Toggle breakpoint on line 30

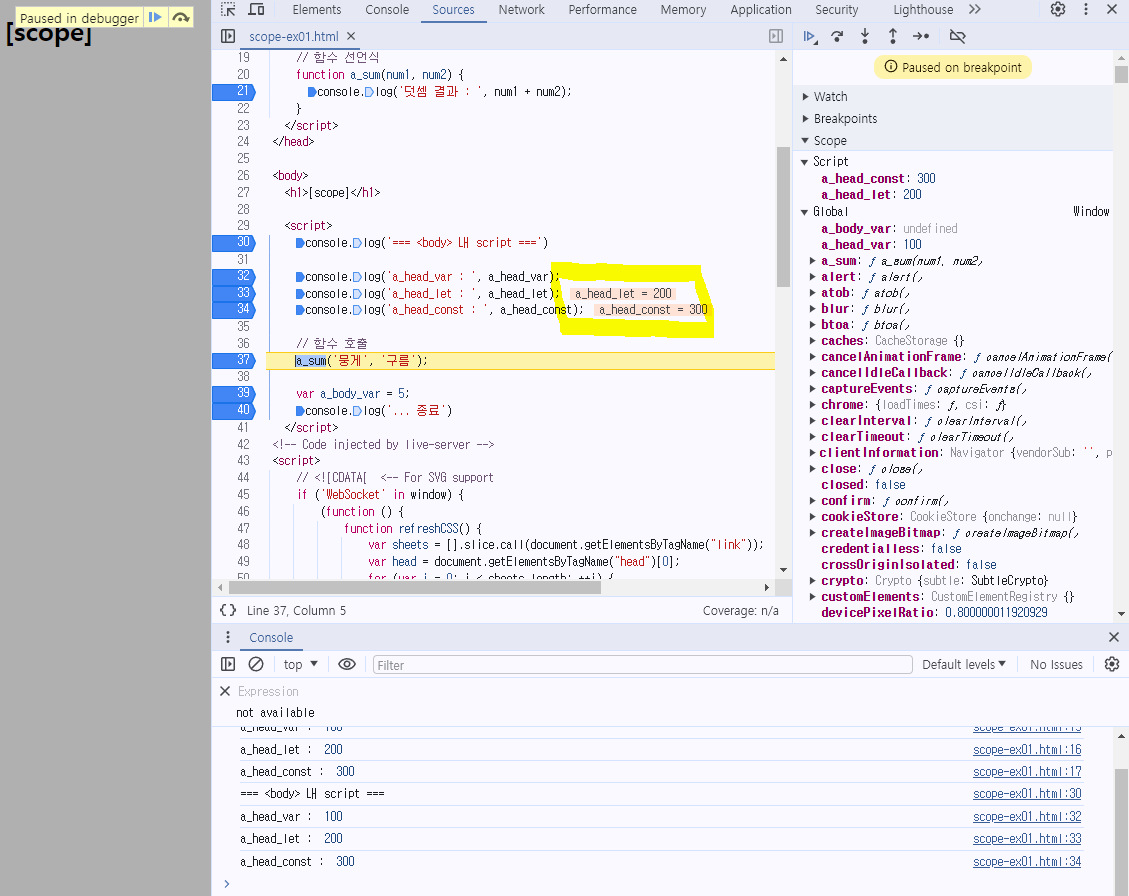click(x=234, y=243)
